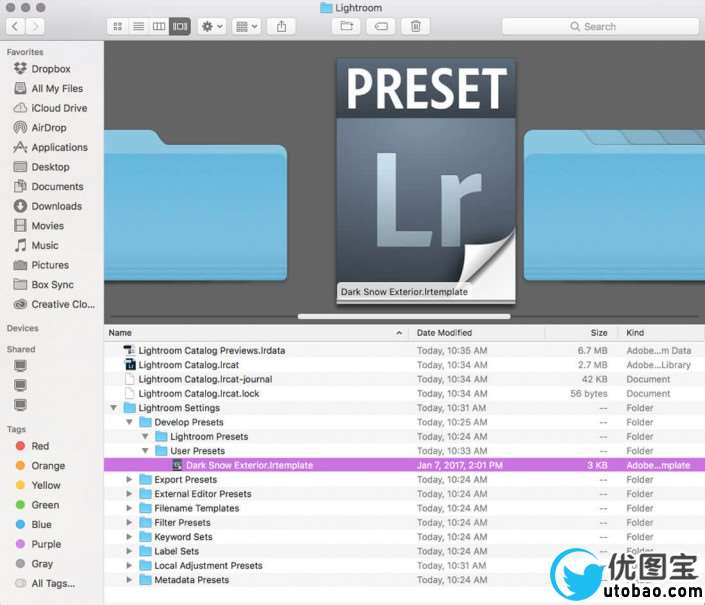Switch to list view
Image resolution: width=705 pixels, height=605 pixels.
[x=138, y=27]
